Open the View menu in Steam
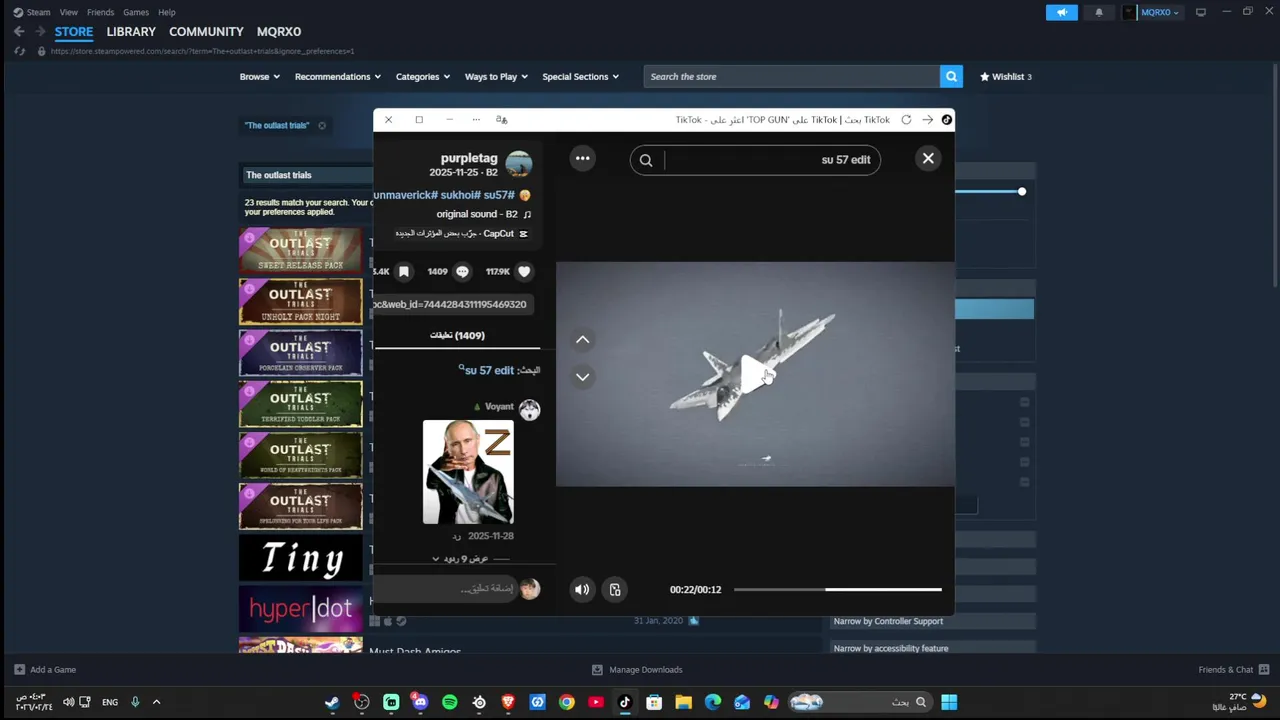Image resolution: width=1280 pixels, height=720 pixels. [69, 12]
